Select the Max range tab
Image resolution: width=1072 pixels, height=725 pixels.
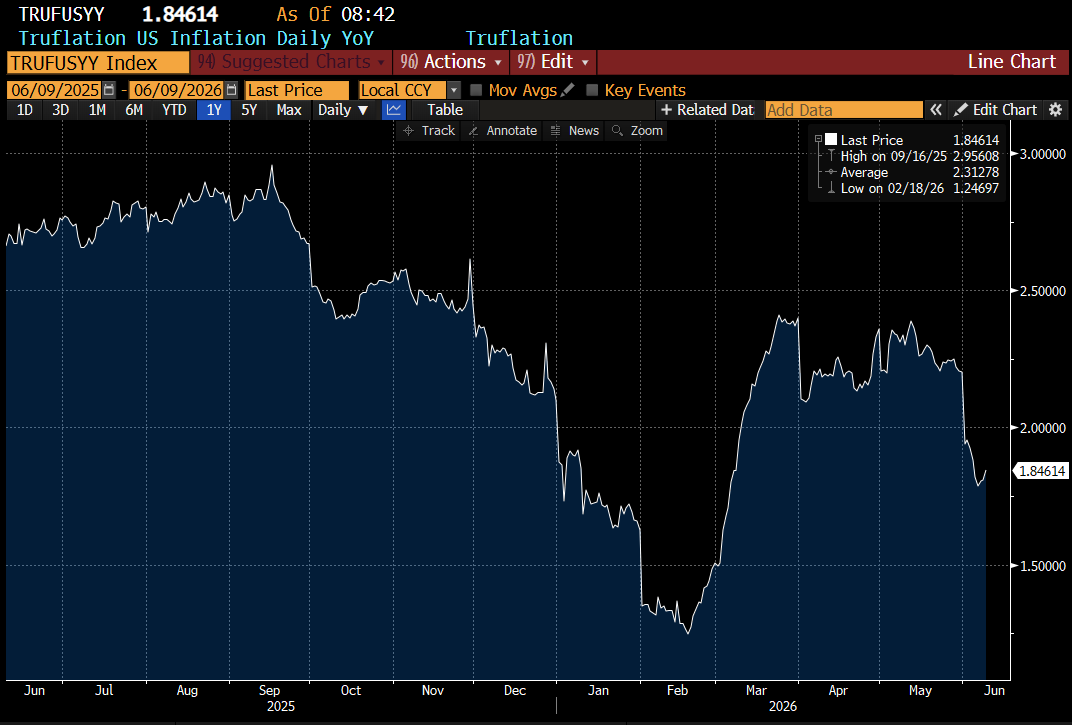point(289,109)
